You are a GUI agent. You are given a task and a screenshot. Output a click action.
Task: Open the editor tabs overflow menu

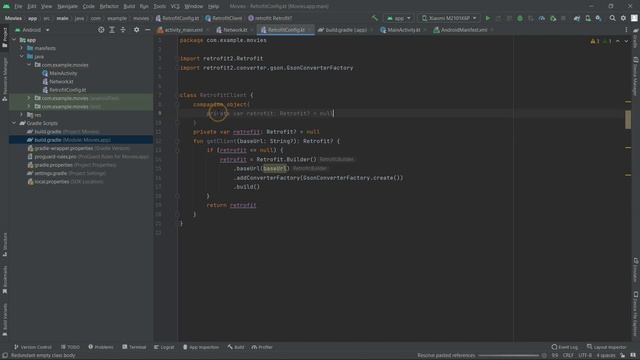tap(626, 30)
